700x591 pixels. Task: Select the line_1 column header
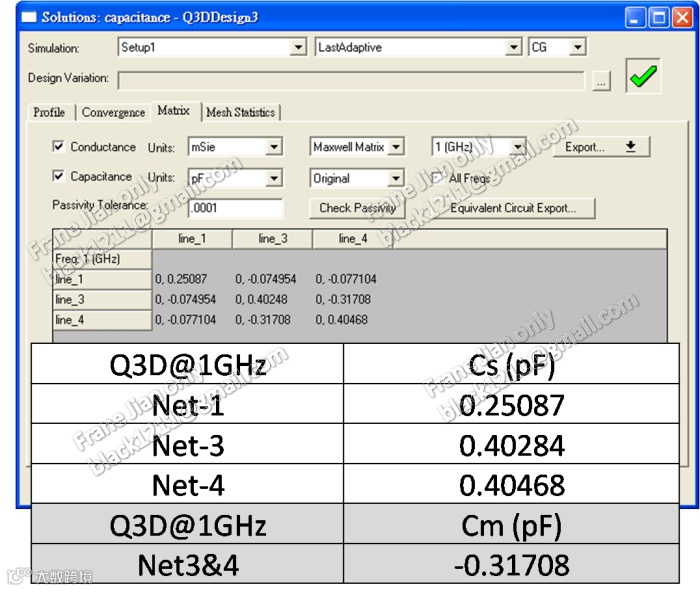(x=192, y=239)
